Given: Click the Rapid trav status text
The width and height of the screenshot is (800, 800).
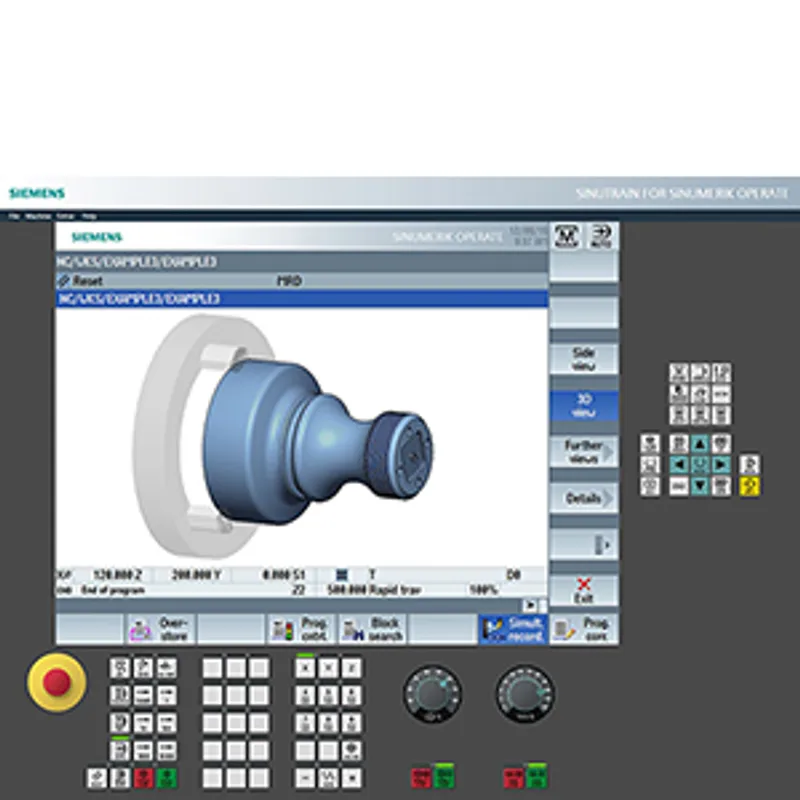Looking at the screenshot, I should coord(395,590).
